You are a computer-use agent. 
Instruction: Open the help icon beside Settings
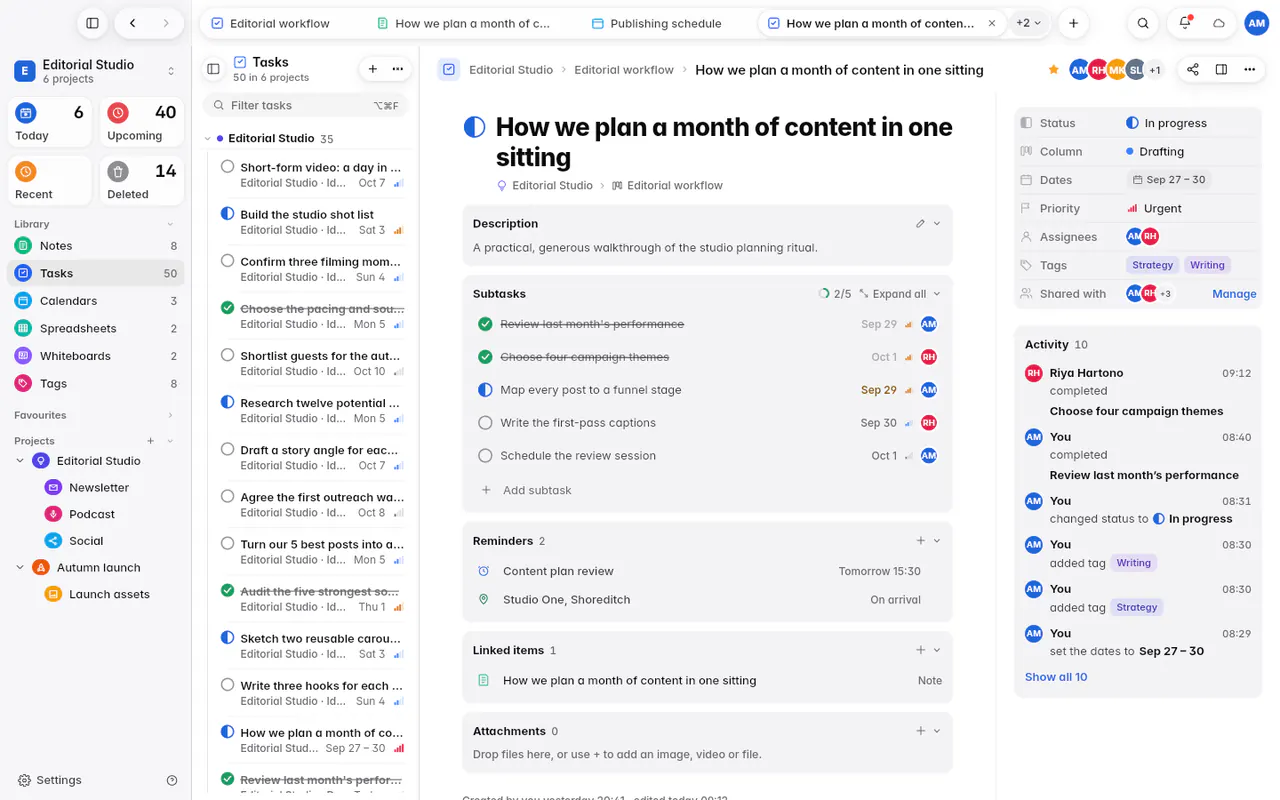[x=172, y=780]
